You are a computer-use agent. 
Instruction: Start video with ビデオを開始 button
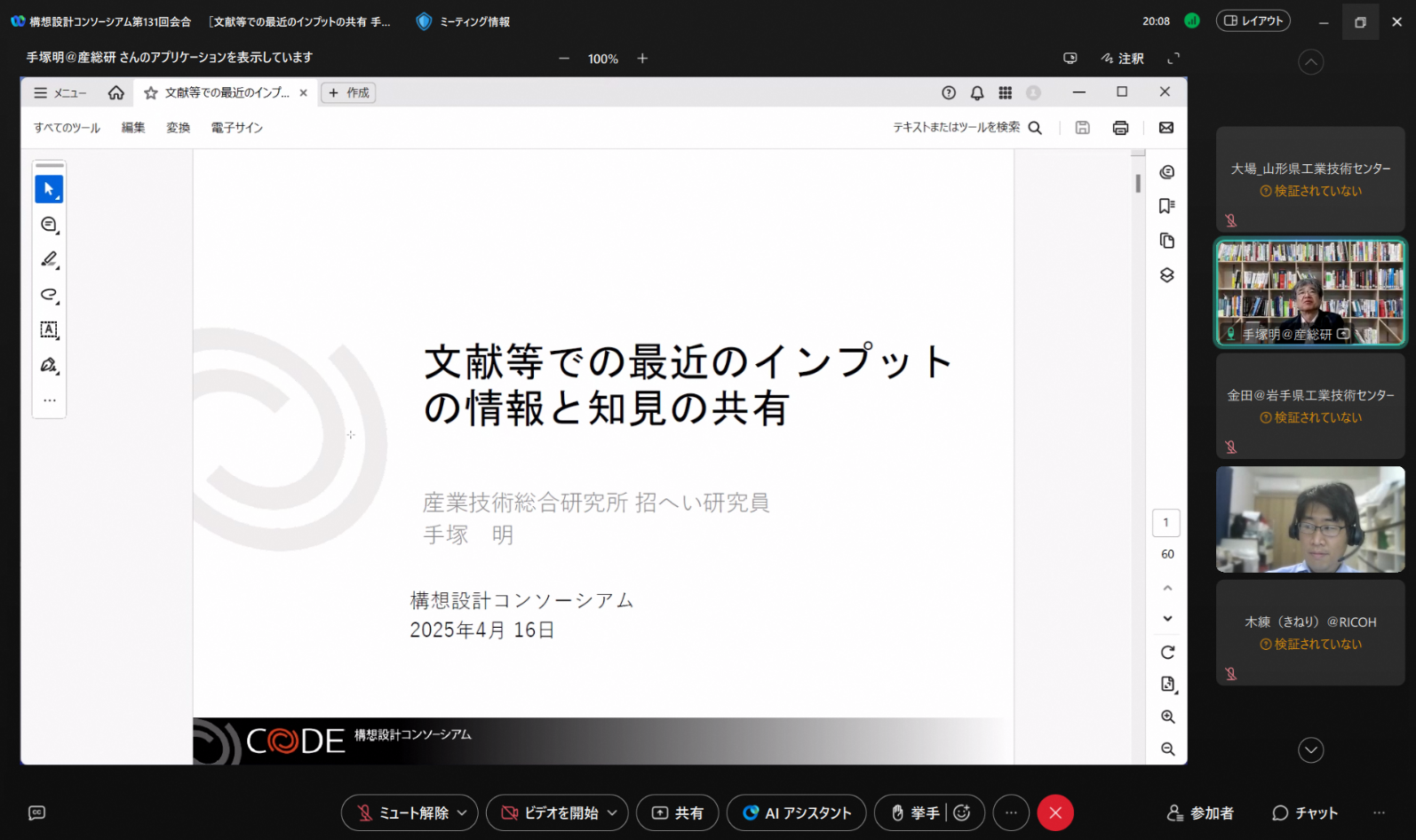click(550, 812)
